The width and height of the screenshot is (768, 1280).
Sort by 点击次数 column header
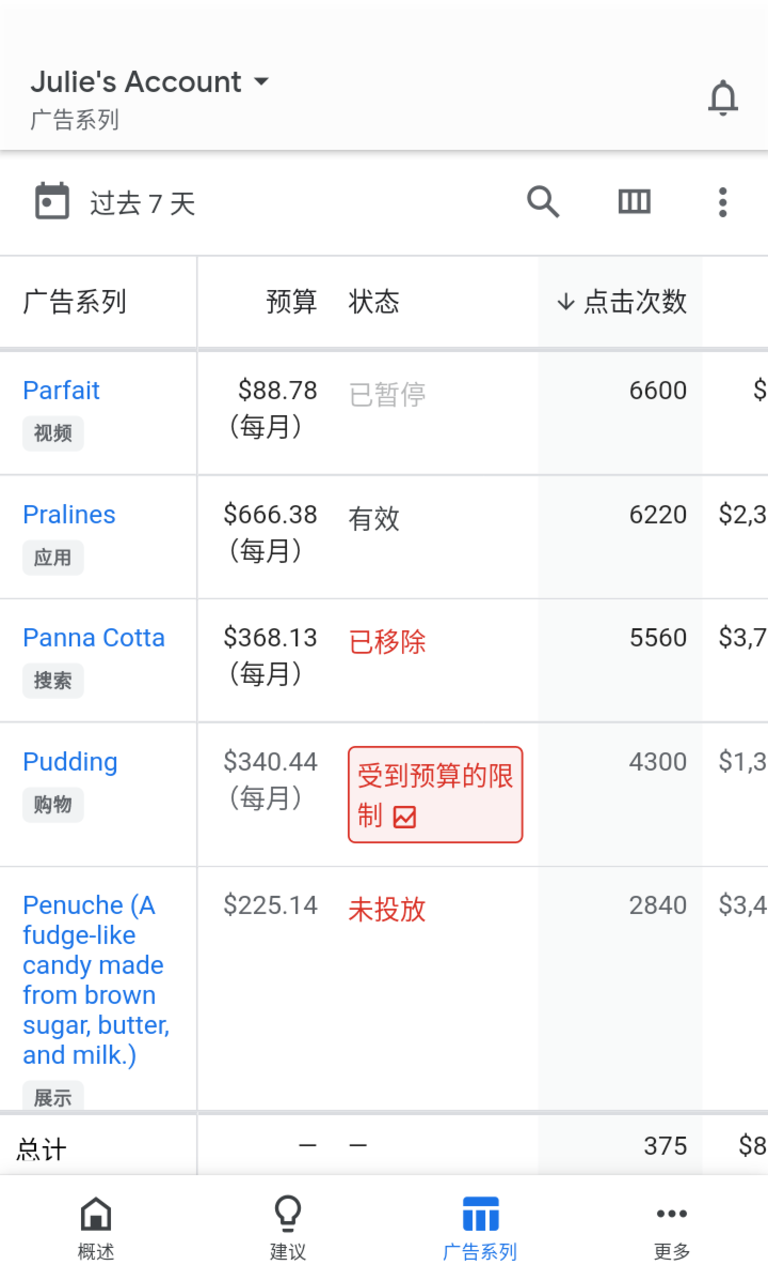[x=622, y=302]
